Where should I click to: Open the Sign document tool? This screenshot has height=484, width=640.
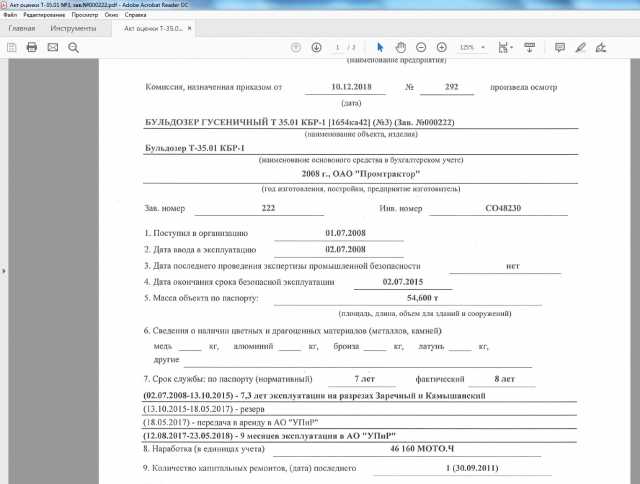pyautogui.click(x=601, y=47)
